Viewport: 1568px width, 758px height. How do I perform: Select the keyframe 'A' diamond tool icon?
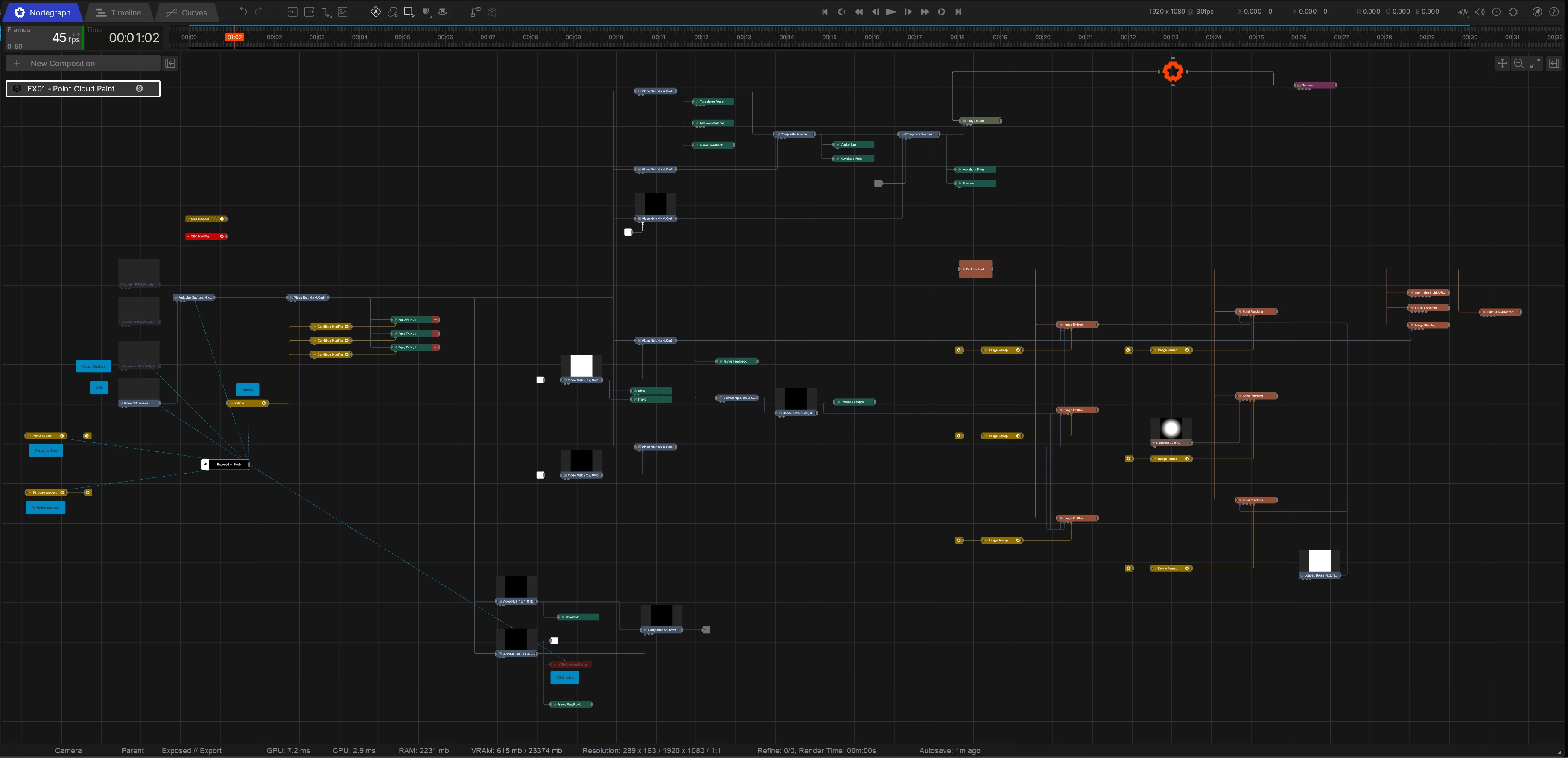point(376,12)
